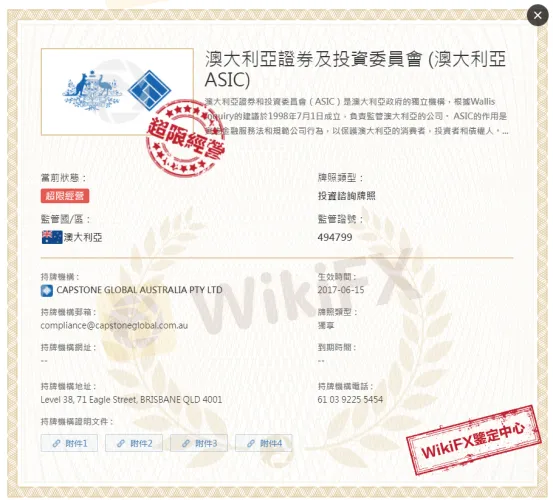554x500 pixels.
Task: Click the WikiFX鑒定中心 red stamp
Action: click(x=474, y=440)
